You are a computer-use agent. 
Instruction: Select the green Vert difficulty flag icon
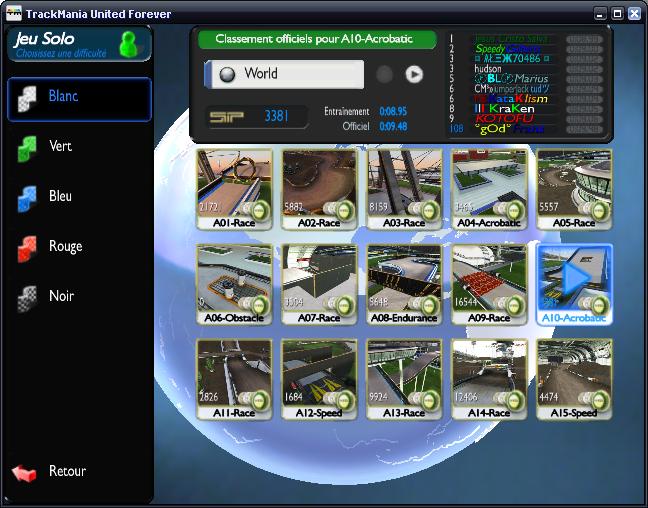pyautogui.click(x=27, y=148)
